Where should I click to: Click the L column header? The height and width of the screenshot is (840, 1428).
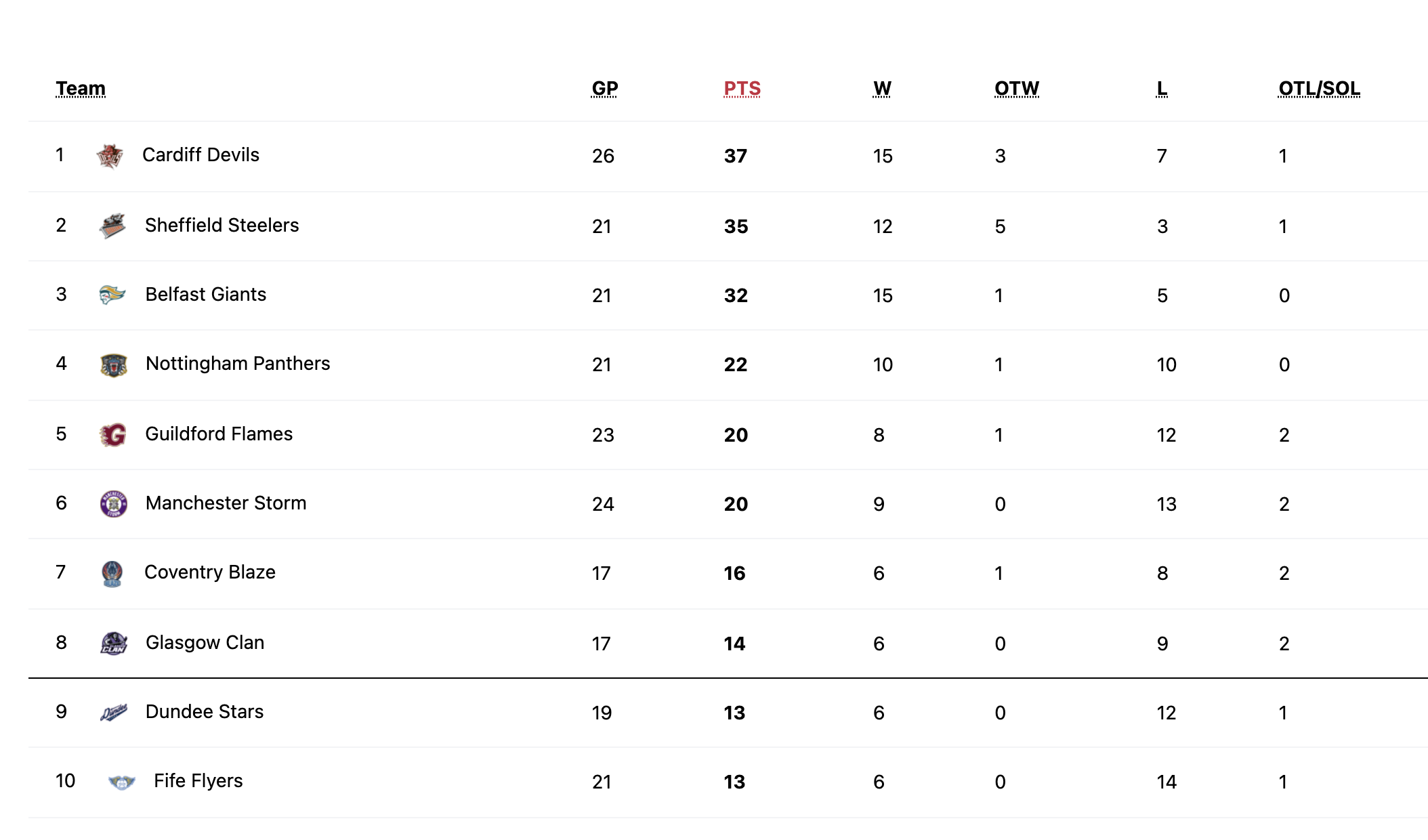[1162, 88]
